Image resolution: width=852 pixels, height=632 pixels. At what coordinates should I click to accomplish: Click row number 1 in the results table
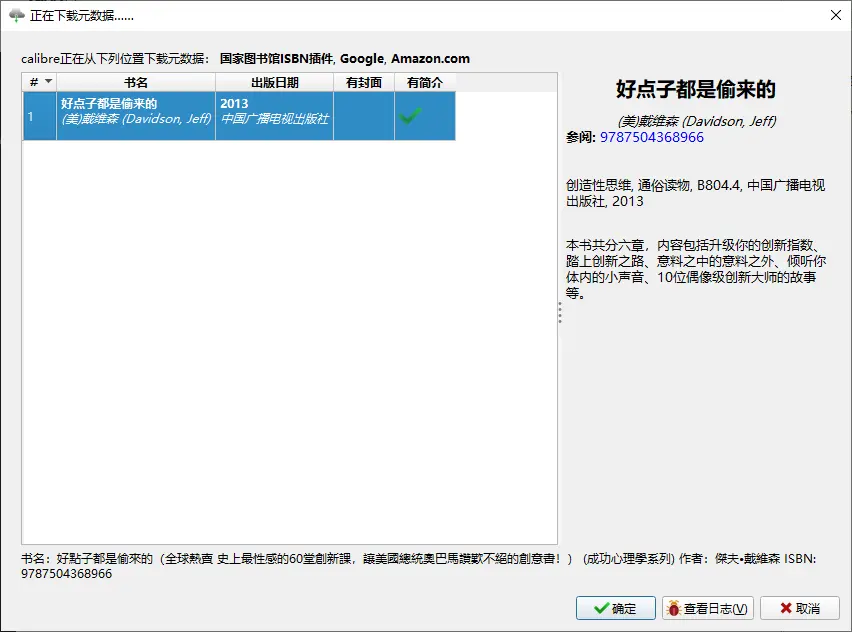click(31, 116)
